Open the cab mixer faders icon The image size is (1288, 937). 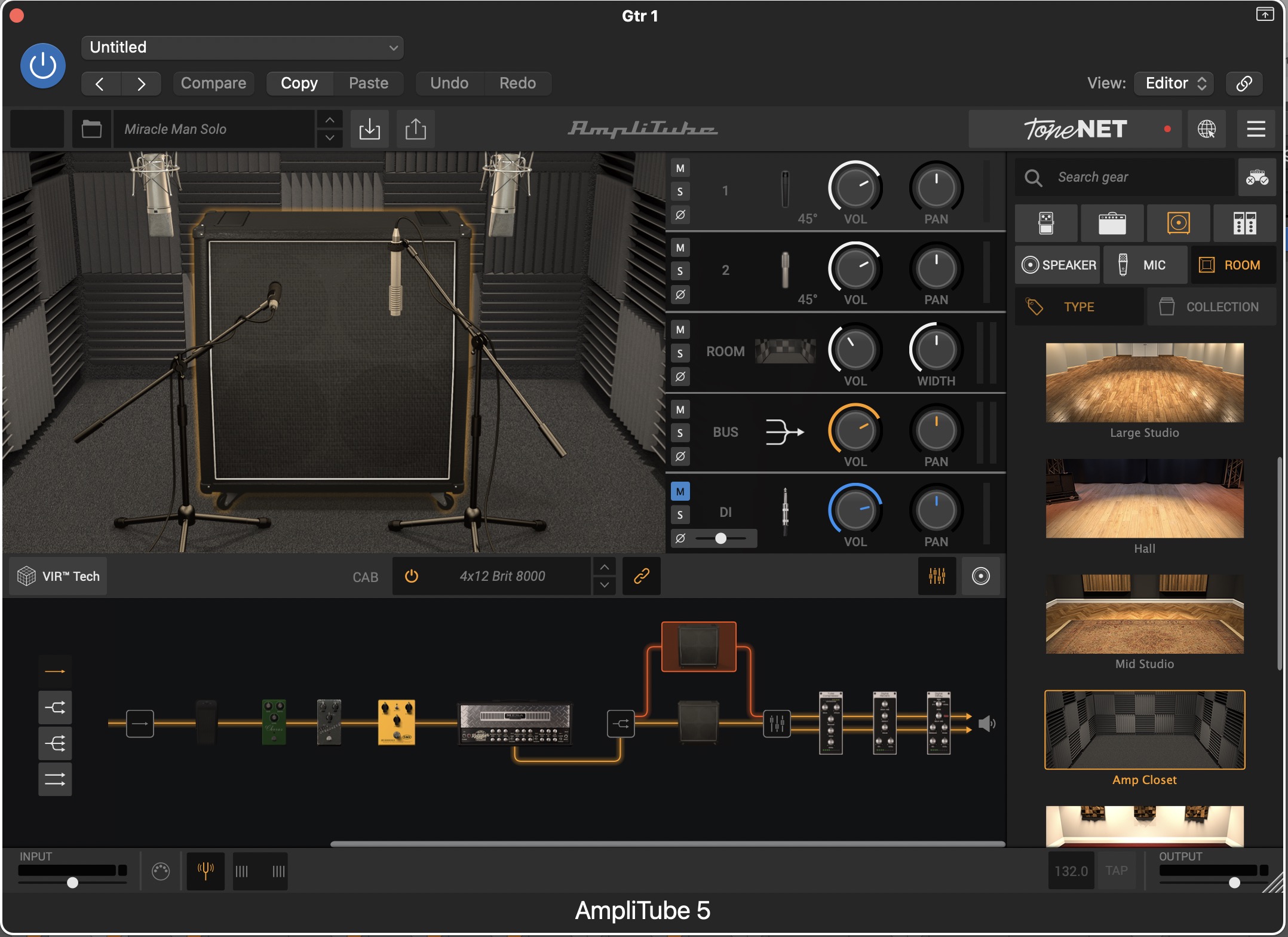click(x=937, y=577)
